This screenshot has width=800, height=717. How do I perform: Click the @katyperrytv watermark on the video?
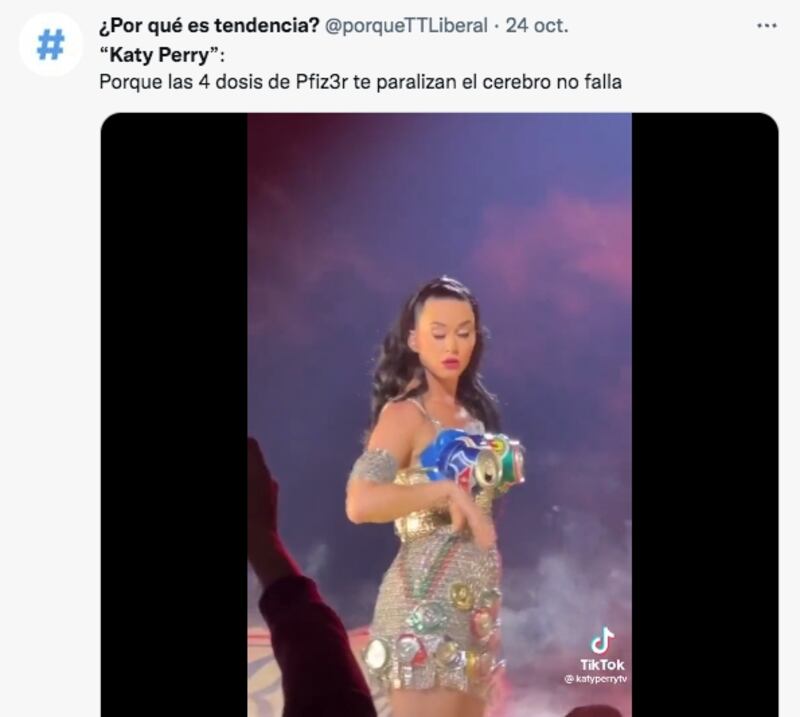tap(596, 679)
